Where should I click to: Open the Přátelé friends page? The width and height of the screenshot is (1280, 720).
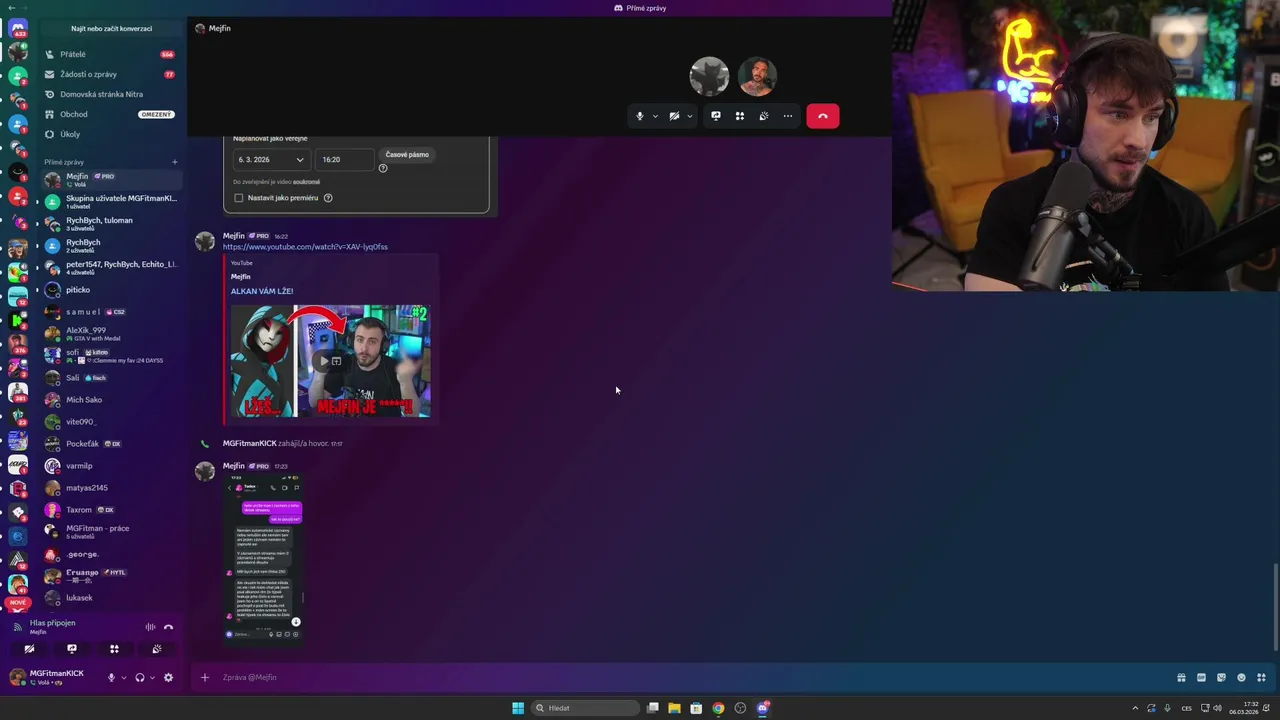coord(111,54)
